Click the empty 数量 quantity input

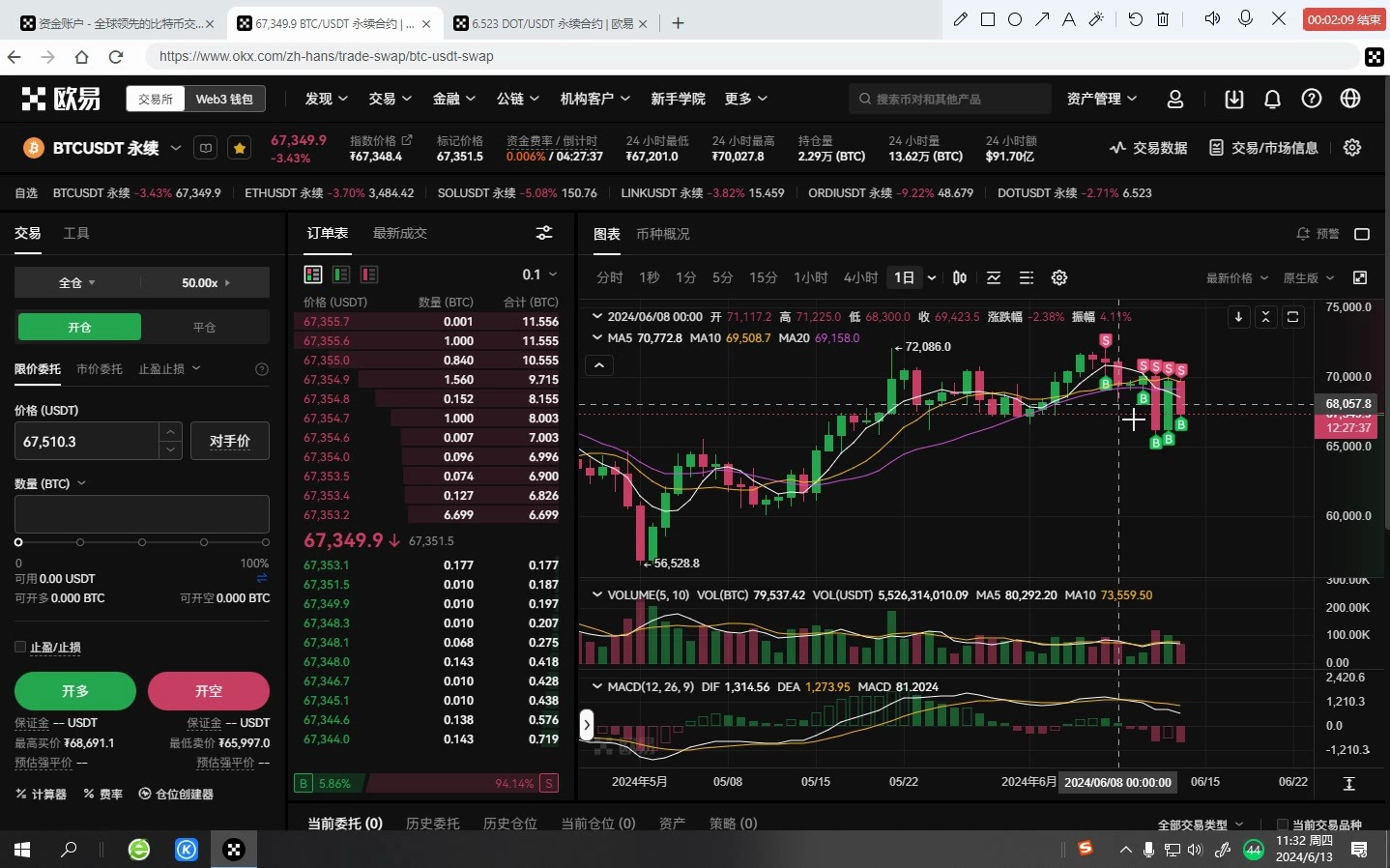pos(142,514)
